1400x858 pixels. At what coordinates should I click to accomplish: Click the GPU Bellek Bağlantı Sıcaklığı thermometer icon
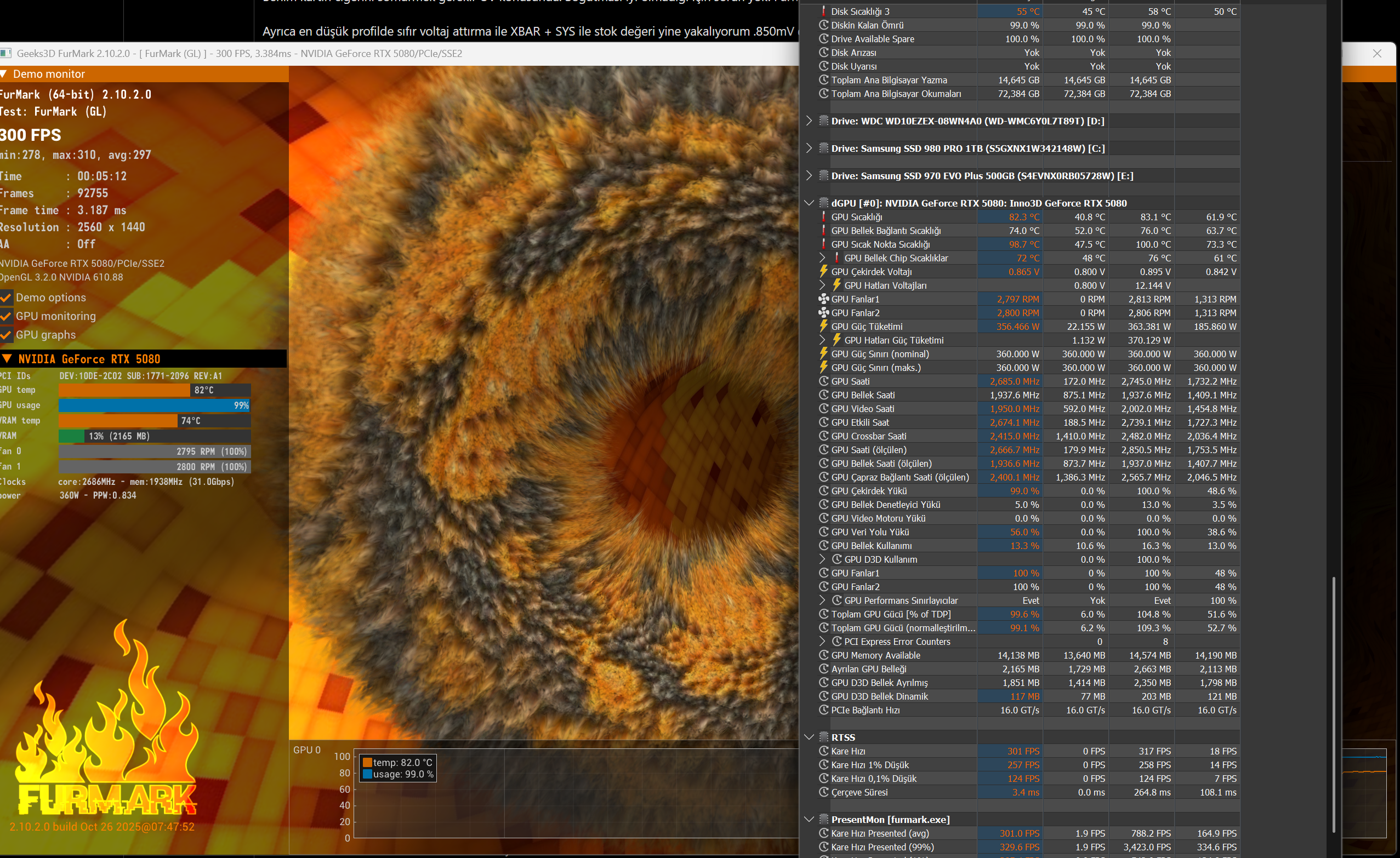coord(823,230)
